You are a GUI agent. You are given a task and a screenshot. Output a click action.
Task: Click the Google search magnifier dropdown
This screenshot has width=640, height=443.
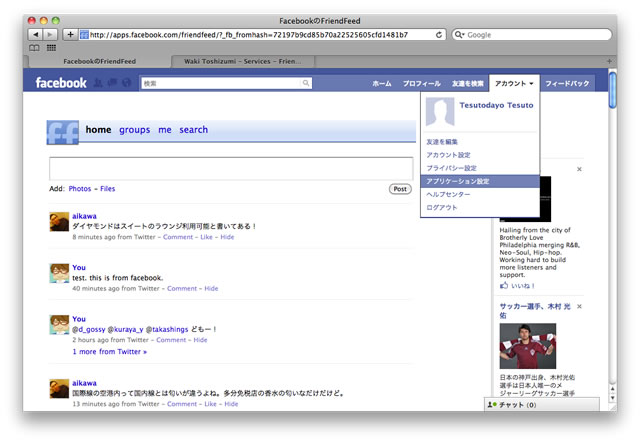[x=459, y=35]
